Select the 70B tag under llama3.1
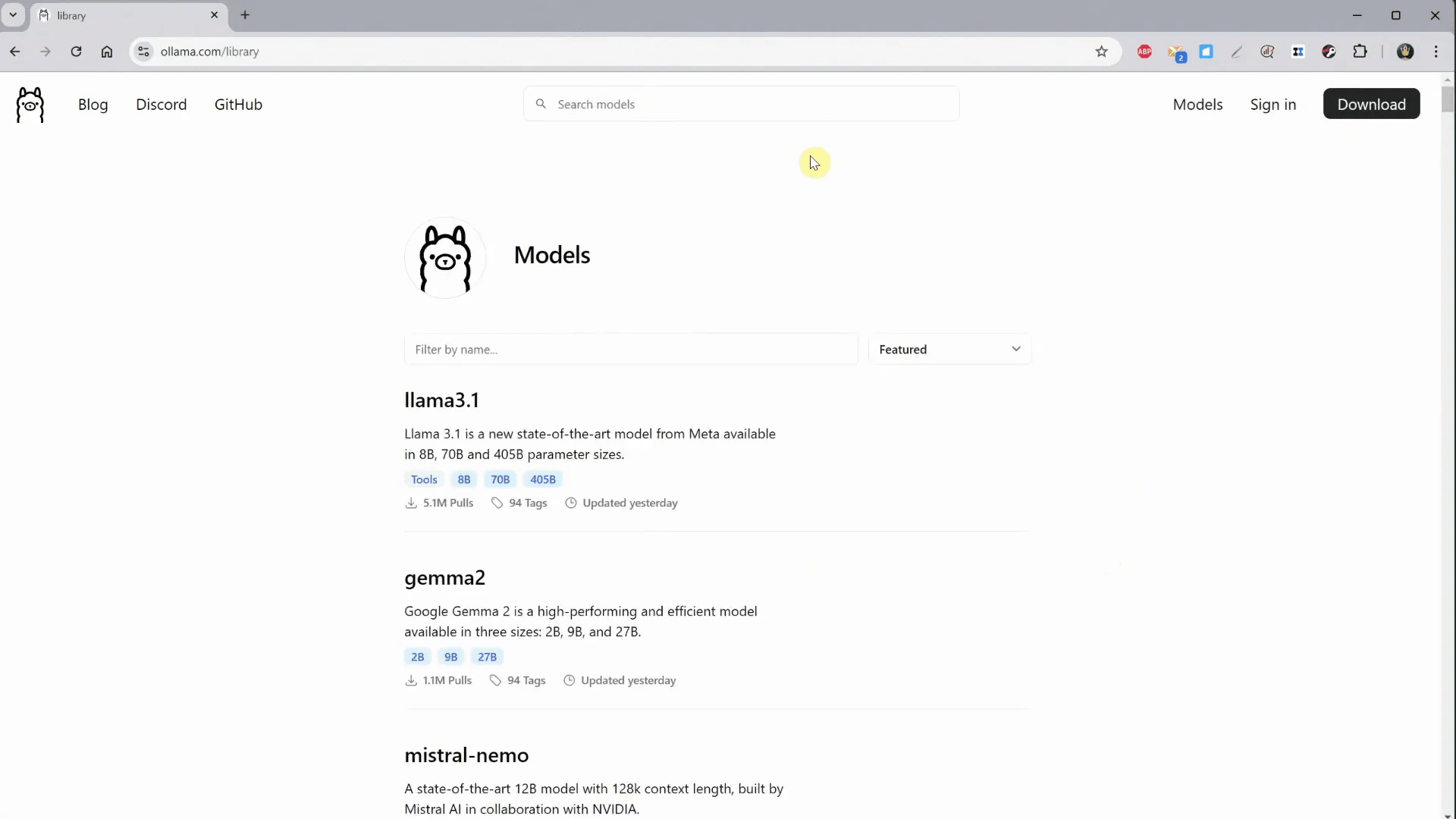 500,479
